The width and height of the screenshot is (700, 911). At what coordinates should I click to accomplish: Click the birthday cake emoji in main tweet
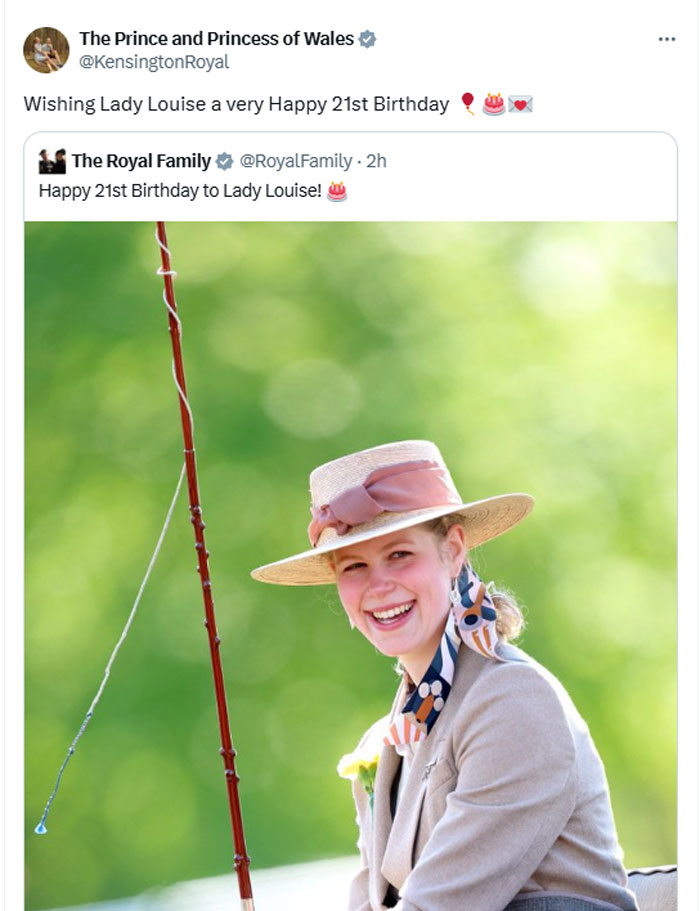pyautogui.click(x=494, y=104)
